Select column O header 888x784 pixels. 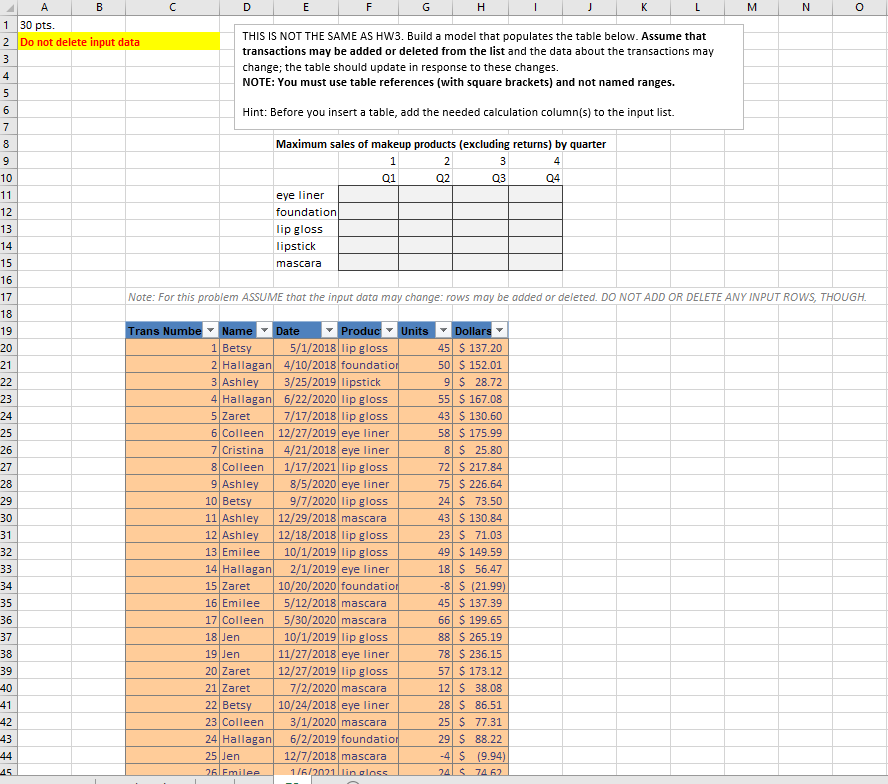(x=859, y=7)
